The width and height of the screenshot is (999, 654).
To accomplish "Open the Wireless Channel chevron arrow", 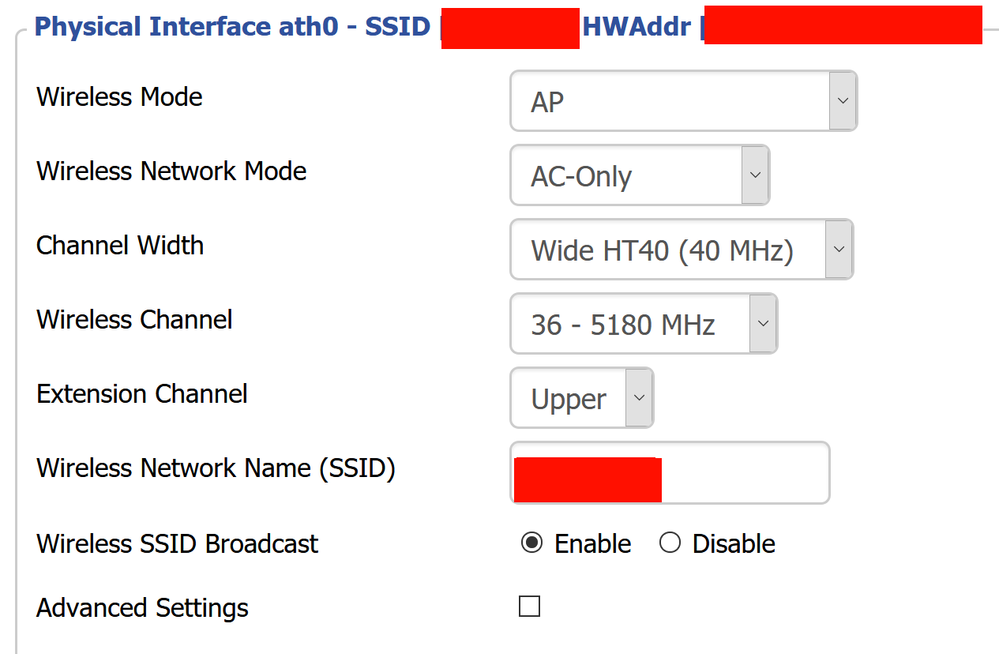I will [x=763, y=323].
